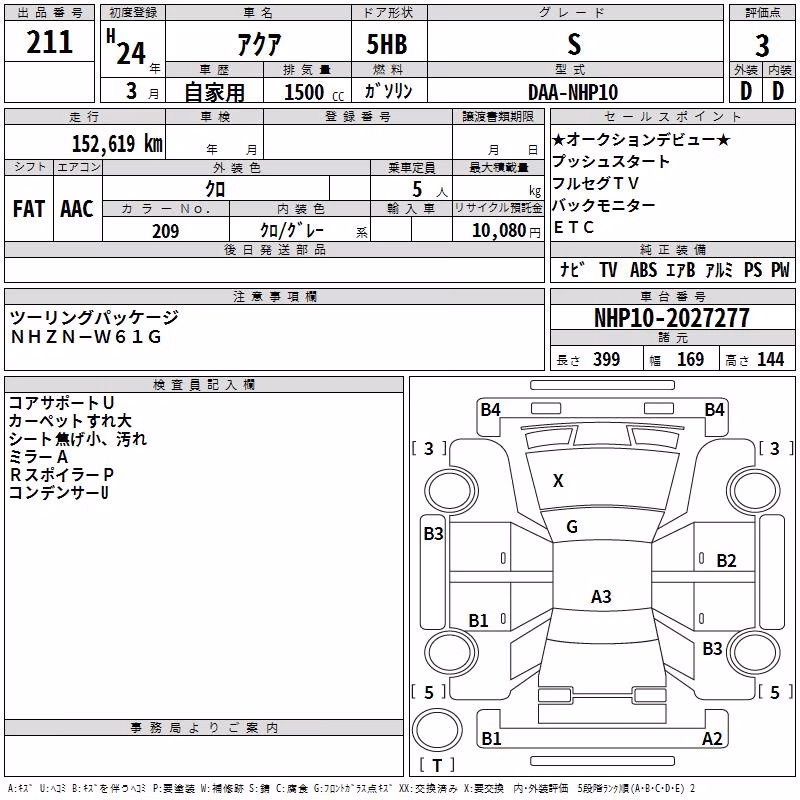Screen dimensions: 800x800
Task: Select the color number "209"
Action: coord(165,231)
